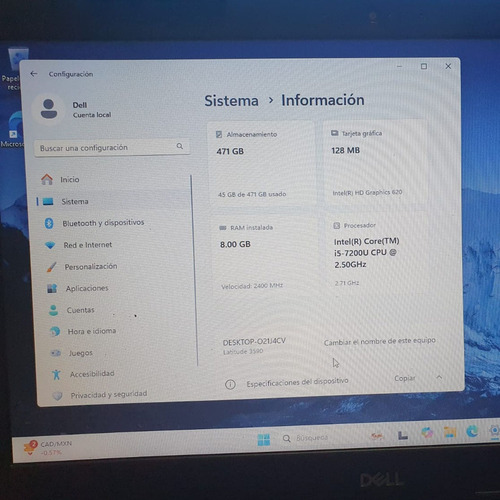Viewport: 500px width, 500px height.
Task: Open the Windows Start menu
Action: [264, 440]
